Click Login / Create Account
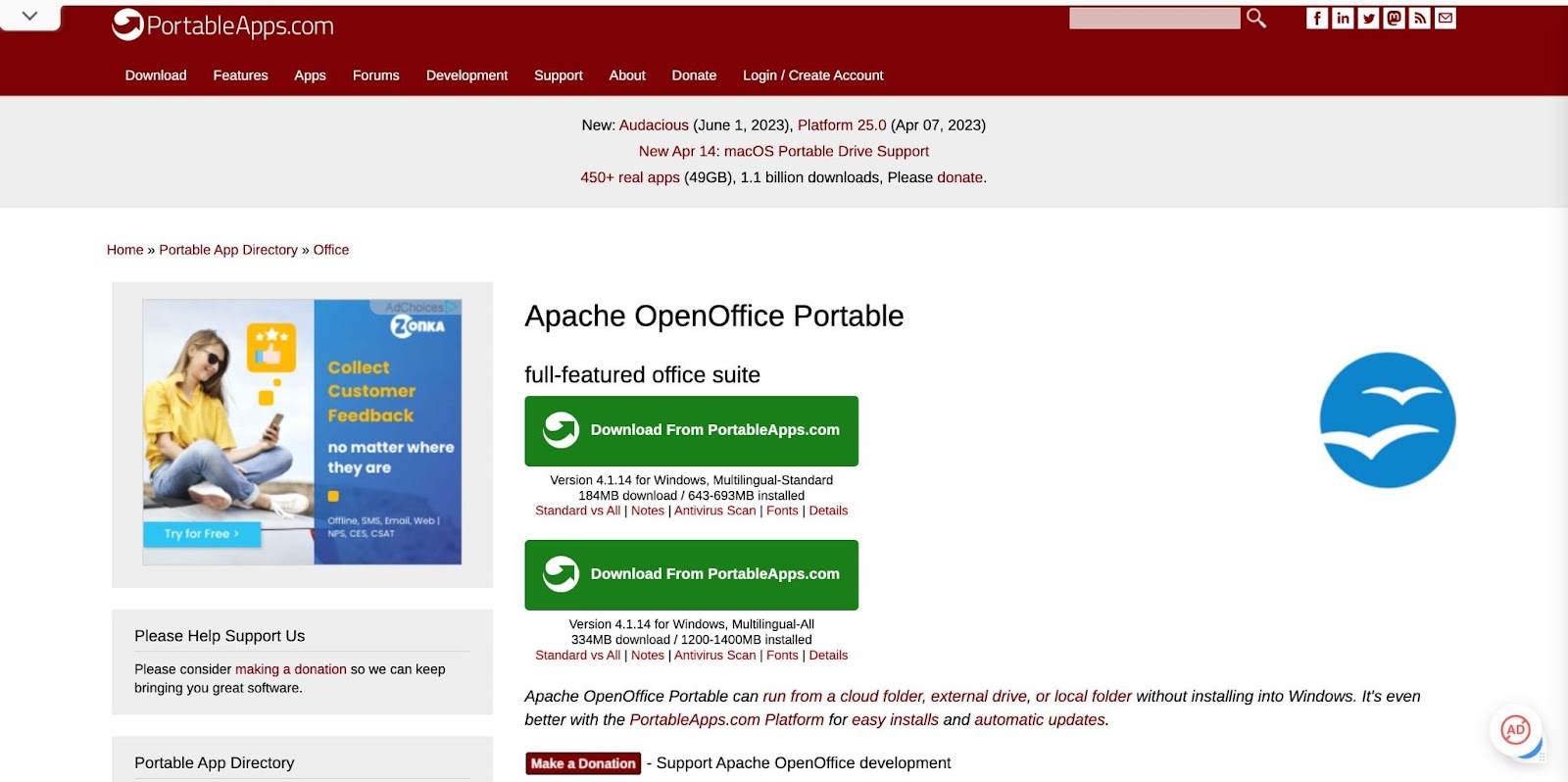The height and width of the screenshot is (782, 1568). [x=812, y=75]
